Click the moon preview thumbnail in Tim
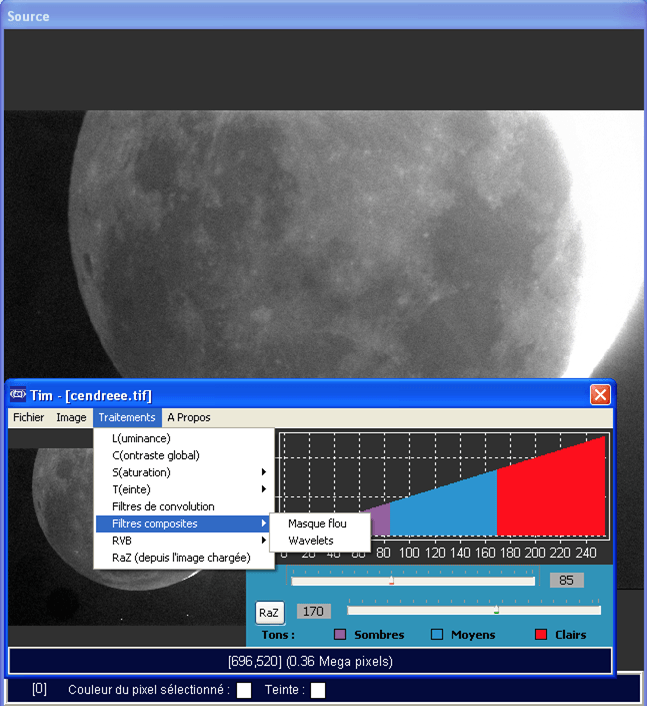 (x=51, y=536)
